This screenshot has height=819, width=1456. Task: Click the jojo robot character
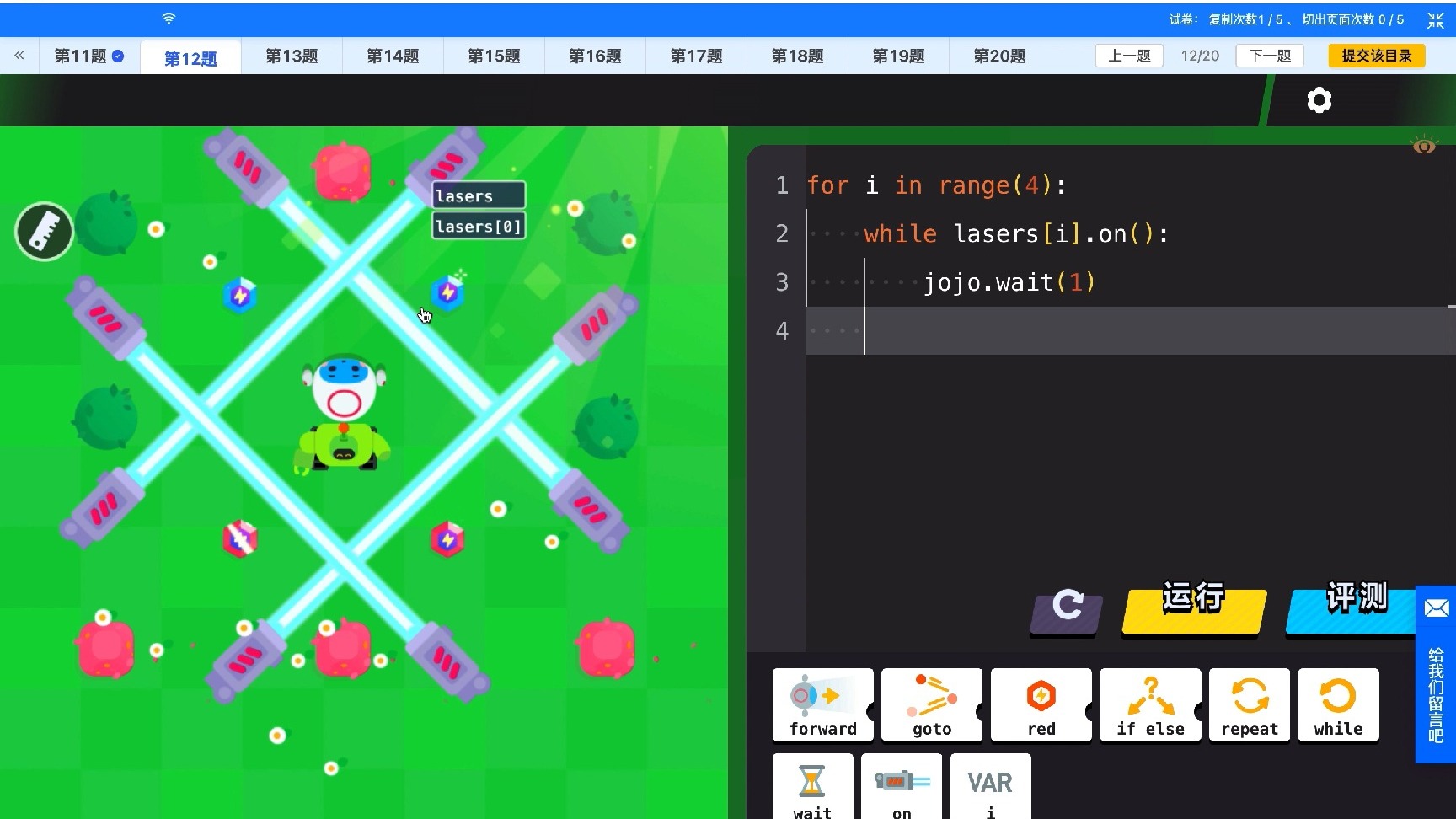344,413
